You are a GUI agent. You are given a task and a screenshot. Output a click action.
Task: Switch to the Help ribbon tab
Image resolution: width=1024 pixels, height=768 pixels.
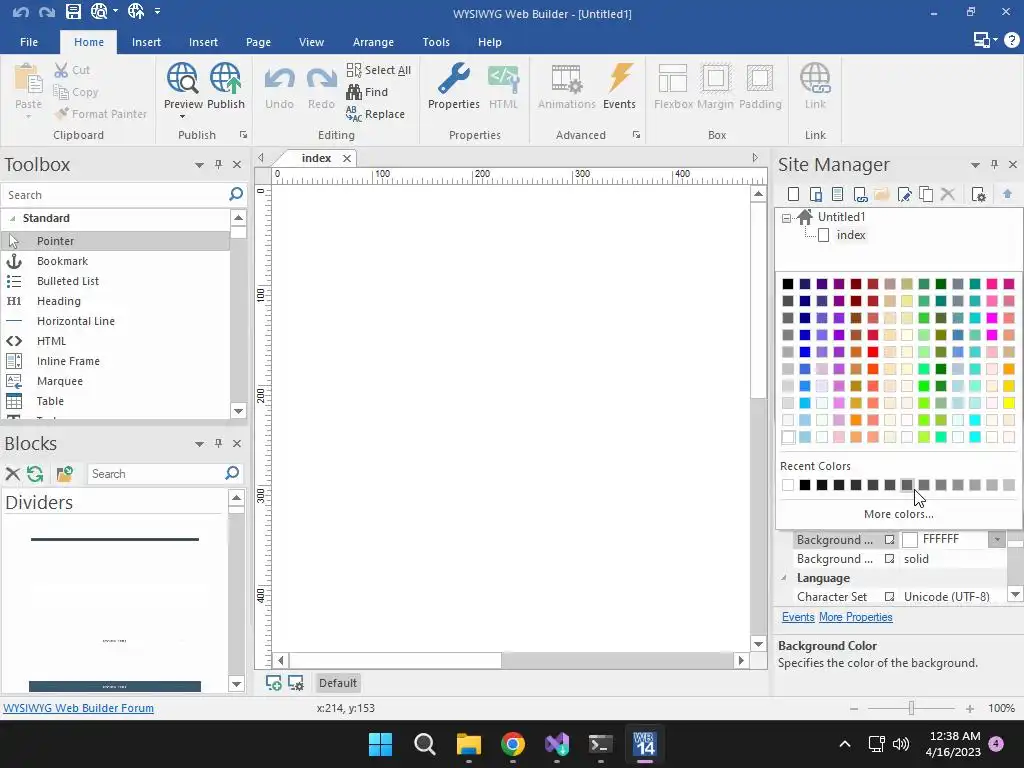click(489, 42)
